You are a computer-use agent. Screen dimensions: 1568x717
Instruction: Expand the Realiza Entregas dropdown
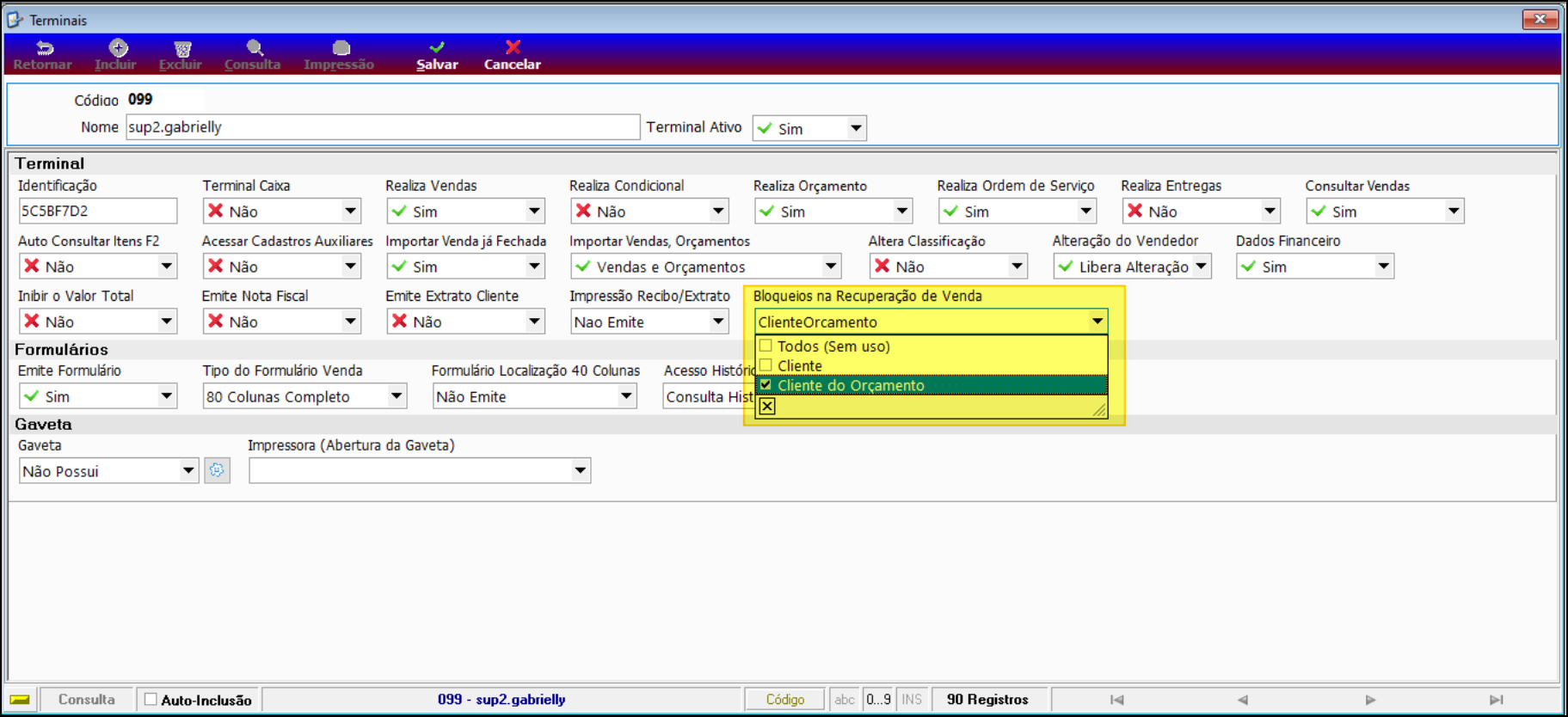point(1270,211)
